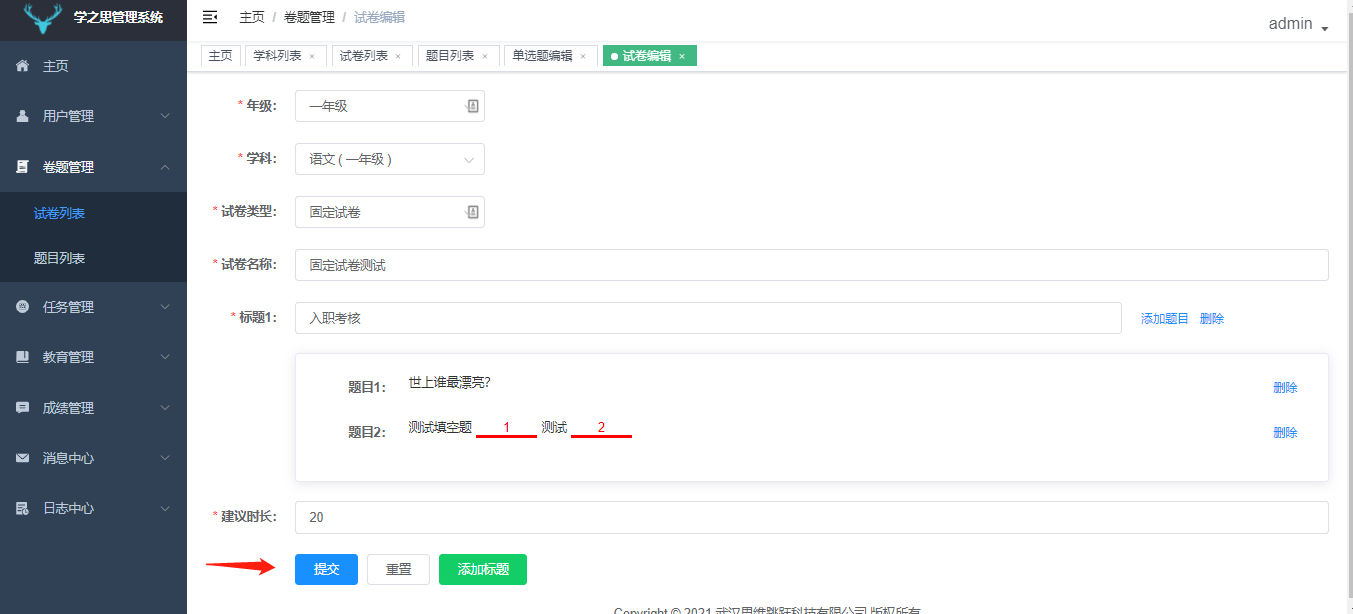Click the user icon for 用户管理

click(x=22, y=116)
